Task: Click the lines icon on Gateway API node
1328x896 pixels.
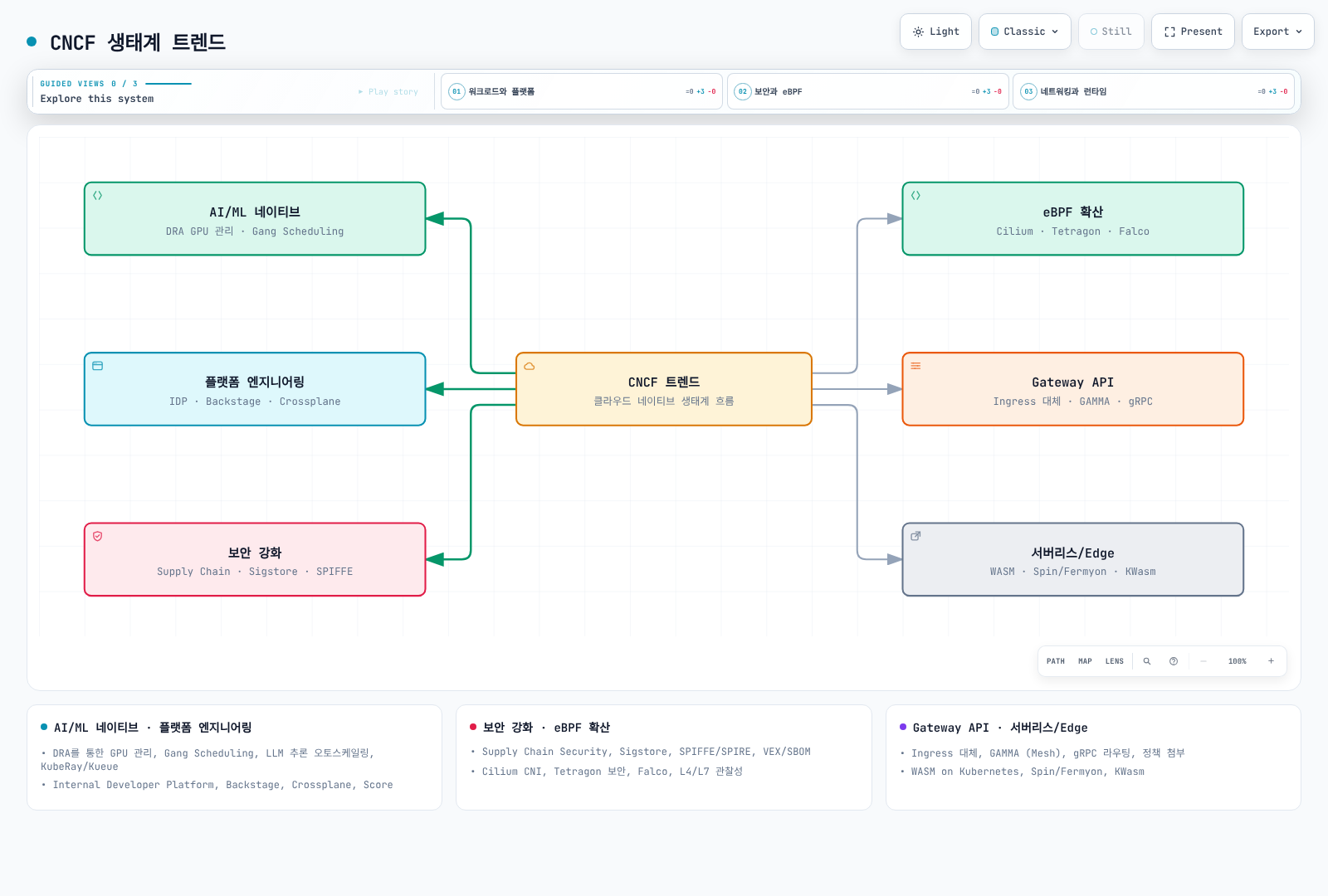Action: point(916,366)
